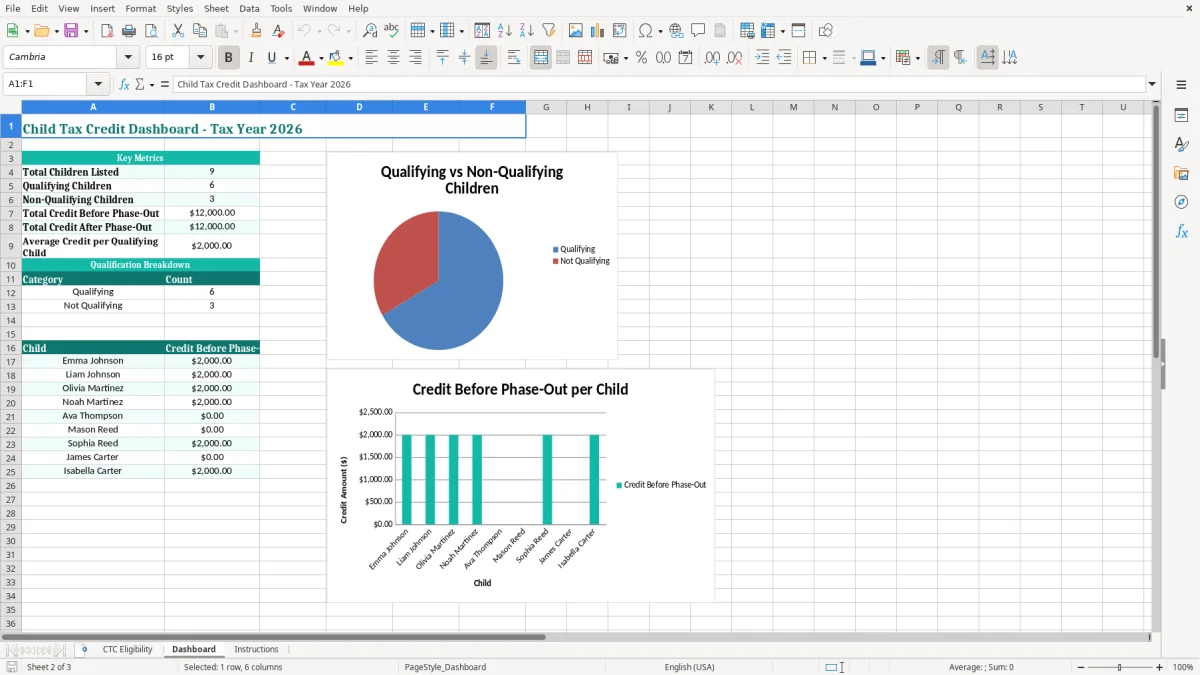1200x675 pixels.
Task: Click the Print icon
Action: click(x=129, y=31)
